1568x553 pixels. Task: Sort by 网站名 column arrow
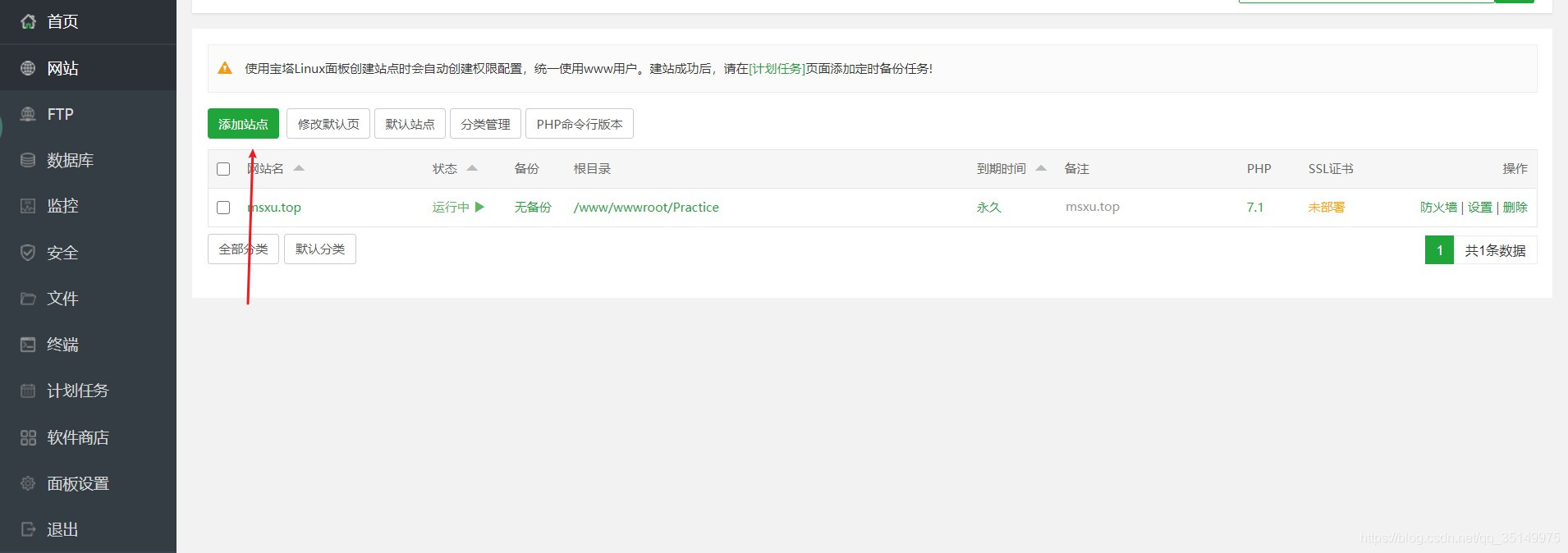[x=299, y=168]
